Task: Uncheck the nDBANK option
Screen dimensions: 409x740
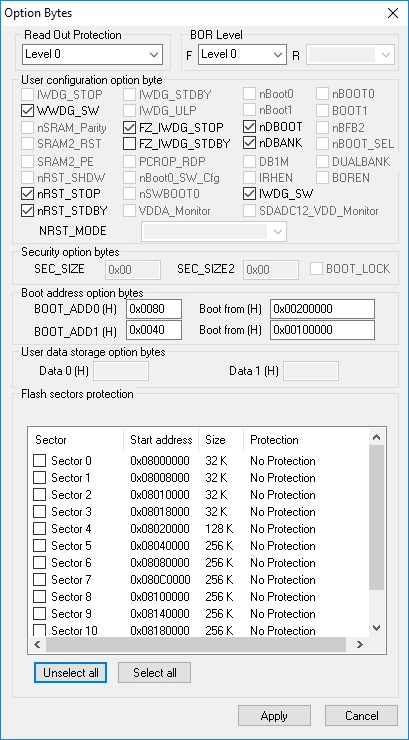Action: [x=250, y=143]
